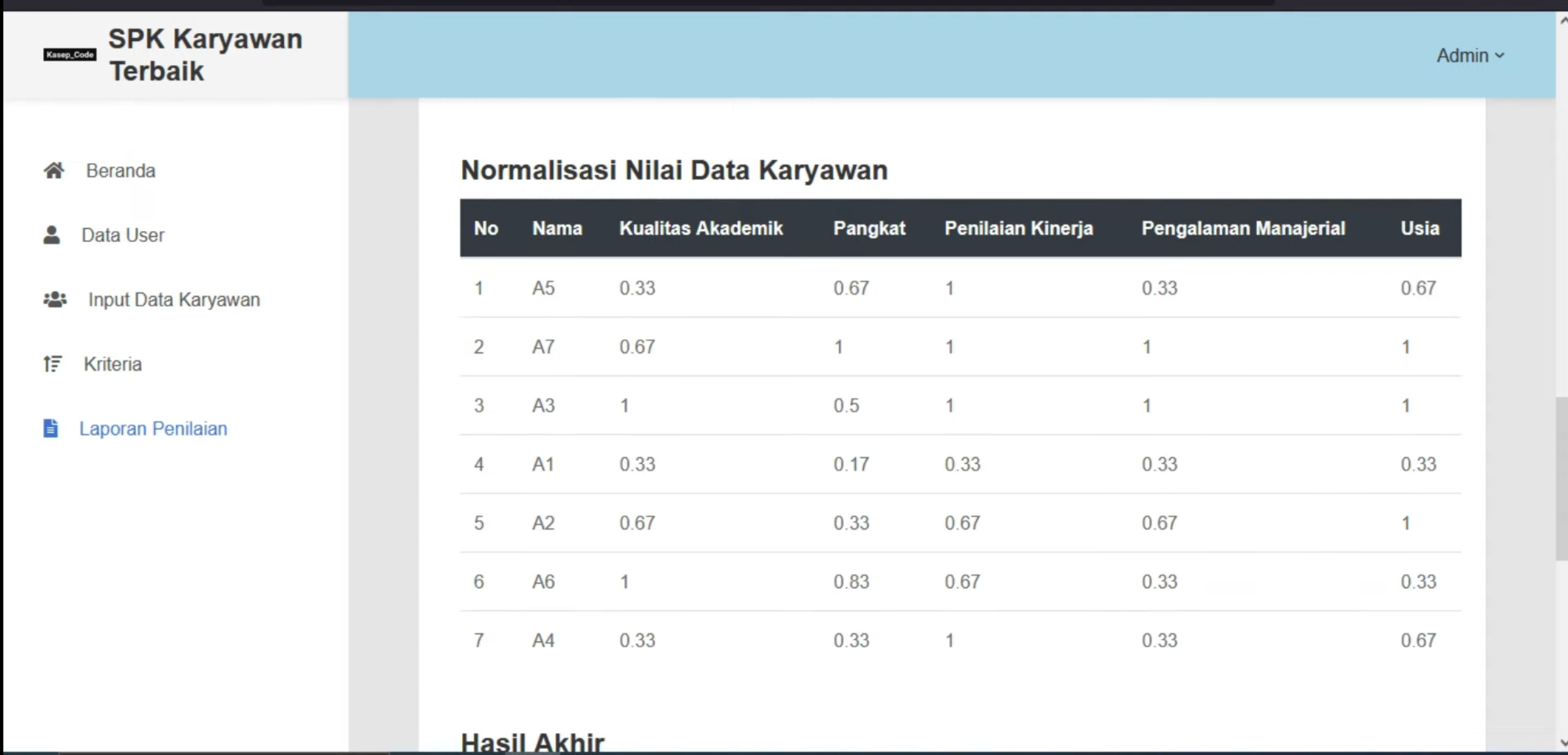This screenshot has width=1568, height=755.
Task: Click the Data User person icon
Action: coord(52,235)
